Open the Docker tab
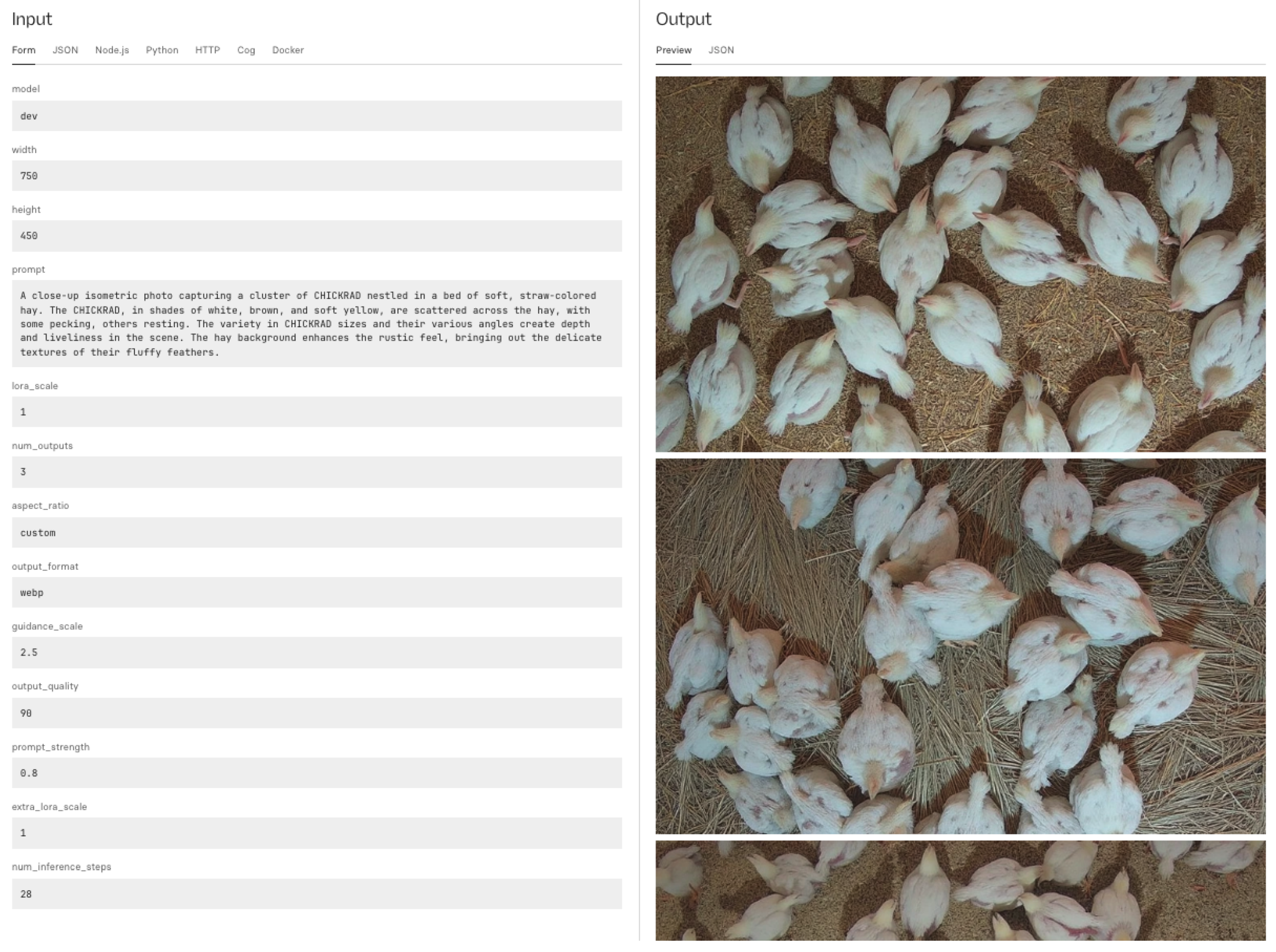 pos(288,50)
